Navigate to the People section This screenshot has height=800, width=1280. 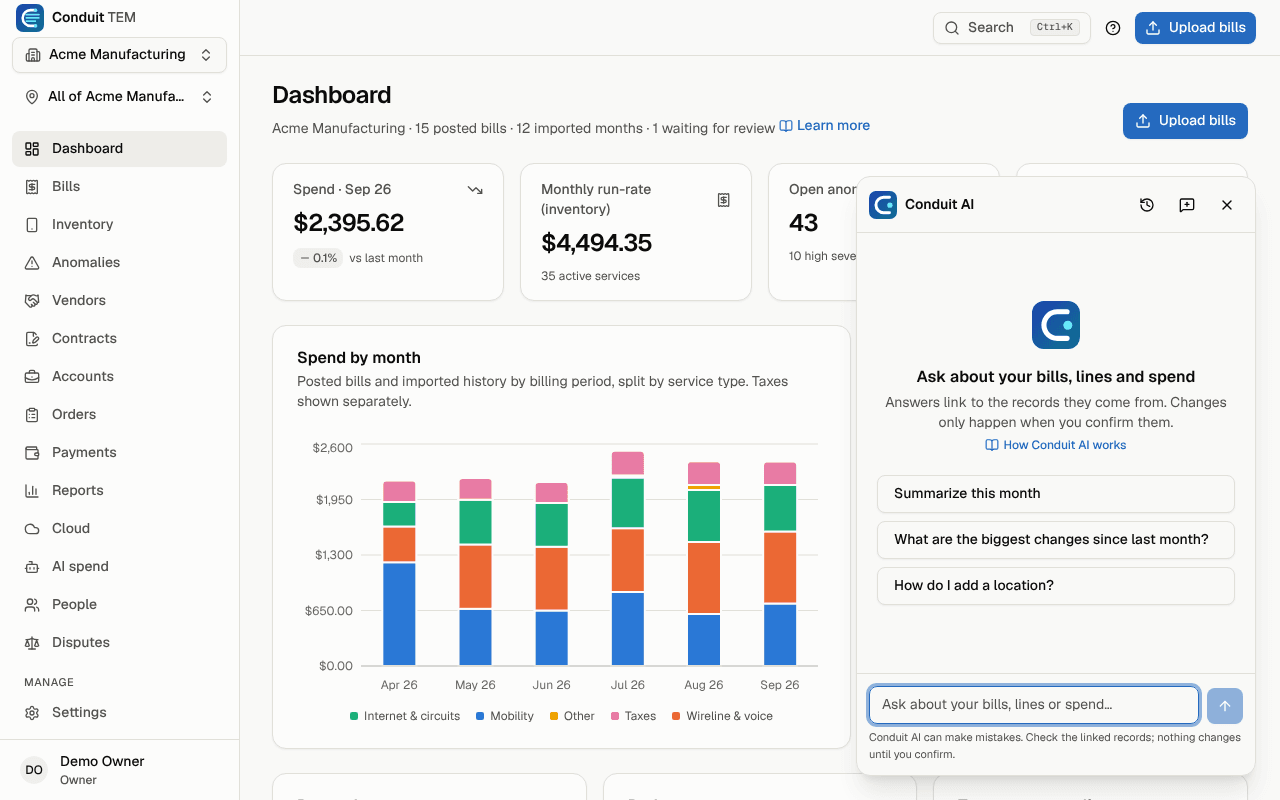pos(120,605)
